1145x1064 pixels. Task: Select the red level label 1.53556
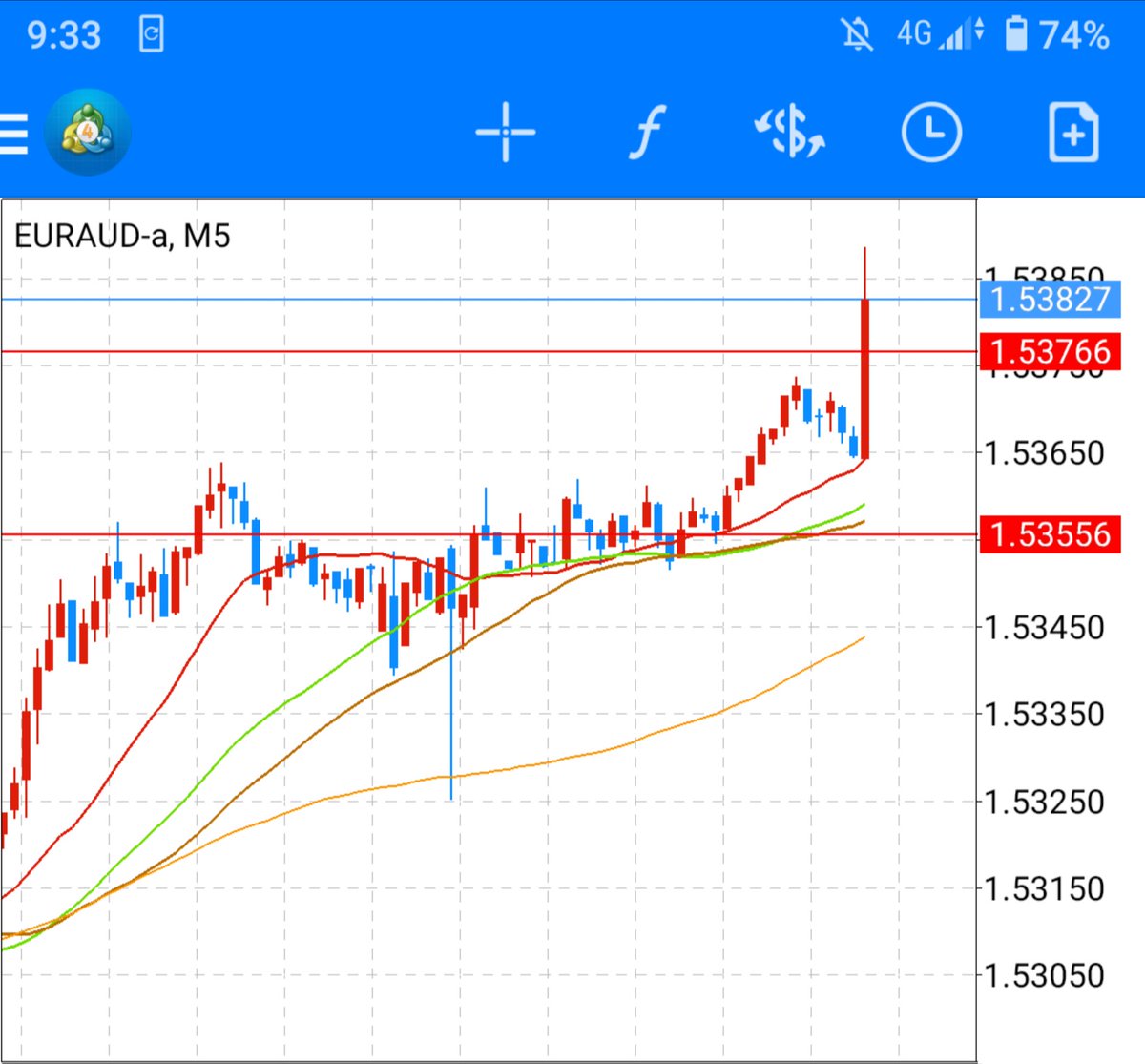coord(1050,534)
